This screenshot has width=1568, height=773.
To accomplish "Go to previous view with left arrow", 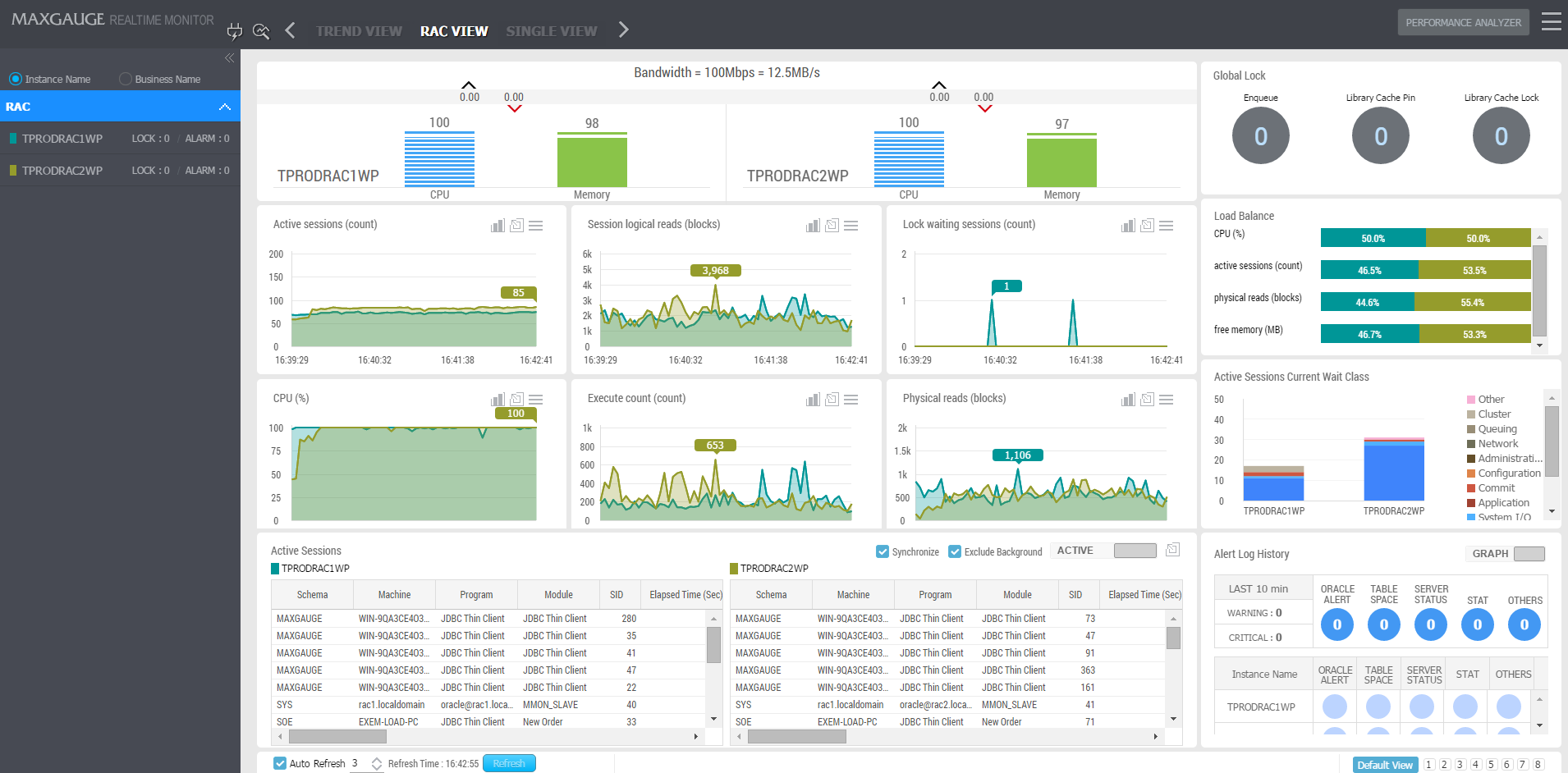I will pyautogui.click(x=290, y=30).
